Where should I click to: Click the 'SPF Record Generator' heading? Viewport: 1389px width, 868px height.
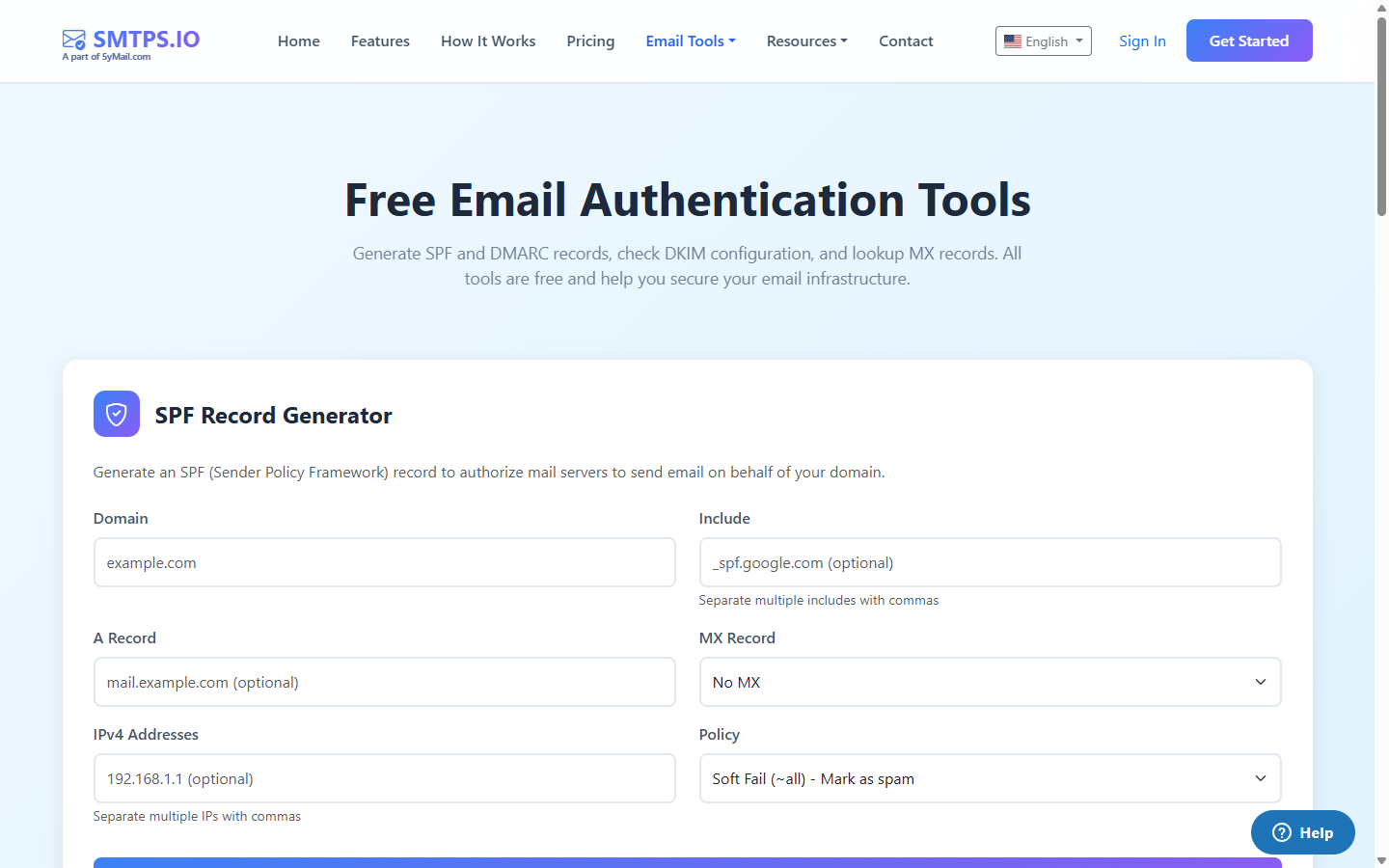(x=273, y=416)
